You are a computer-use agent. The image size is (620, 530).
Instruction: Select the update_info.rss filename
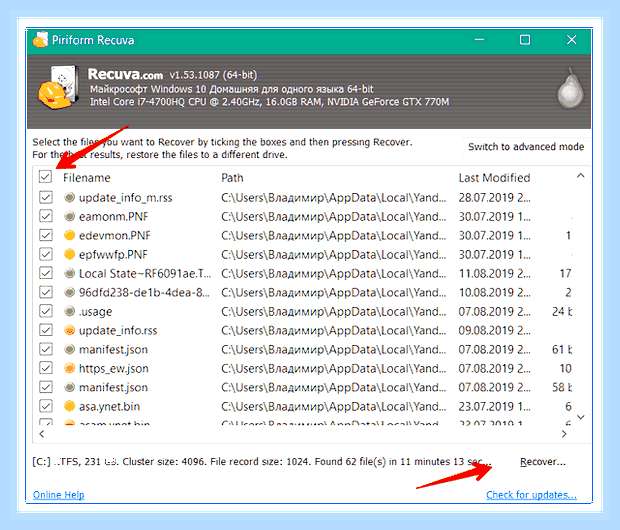click(x=118, y=330)
